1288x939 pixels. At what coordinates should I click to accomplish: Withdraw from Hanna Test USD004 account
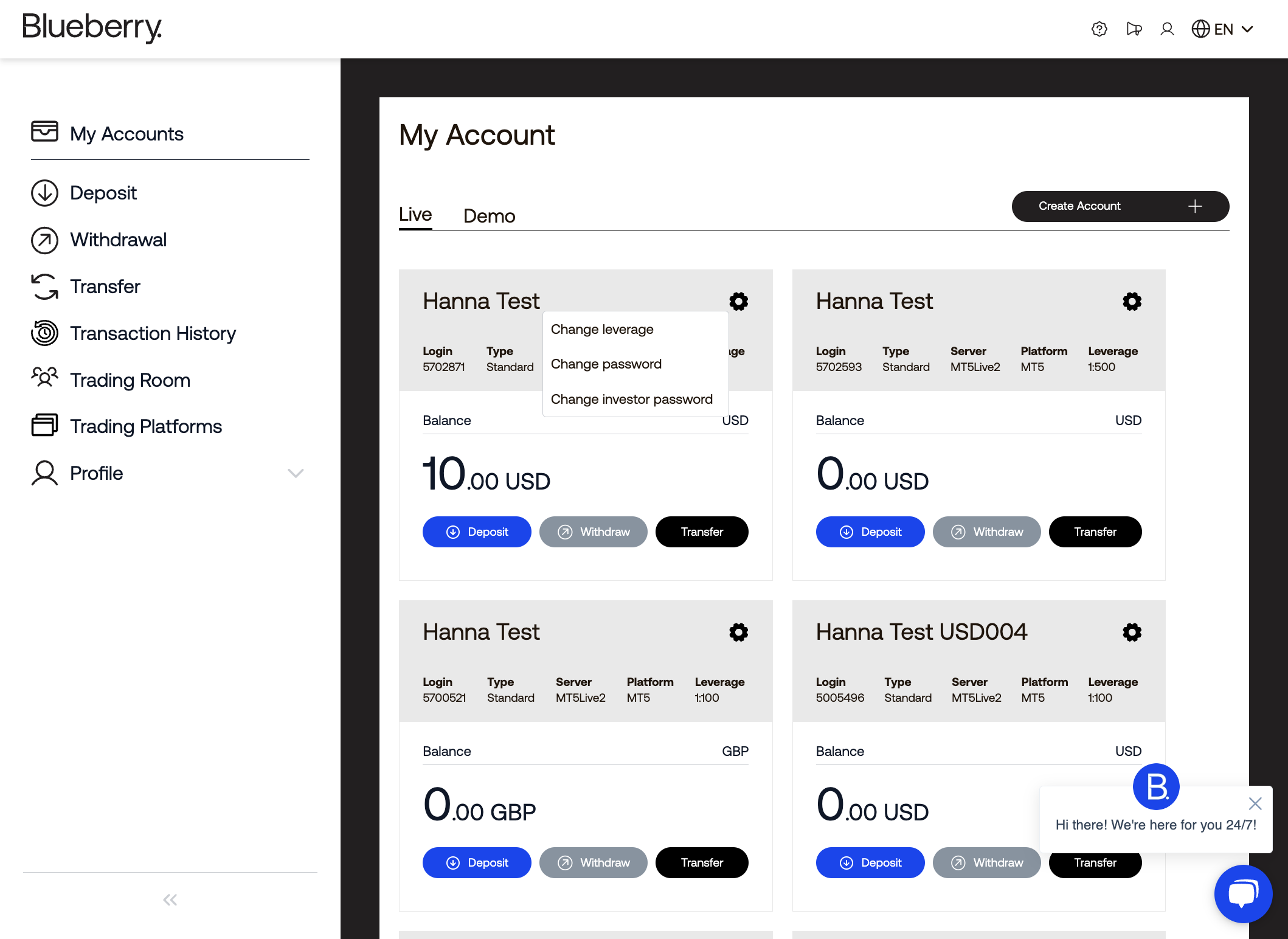(x=987, y=862)
